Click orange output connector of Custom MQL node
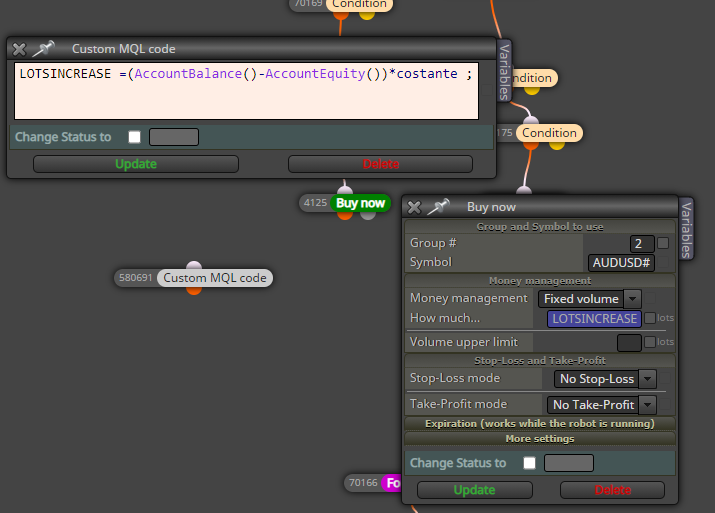Screen dimensions: 715x513 (x=194, y=290)
